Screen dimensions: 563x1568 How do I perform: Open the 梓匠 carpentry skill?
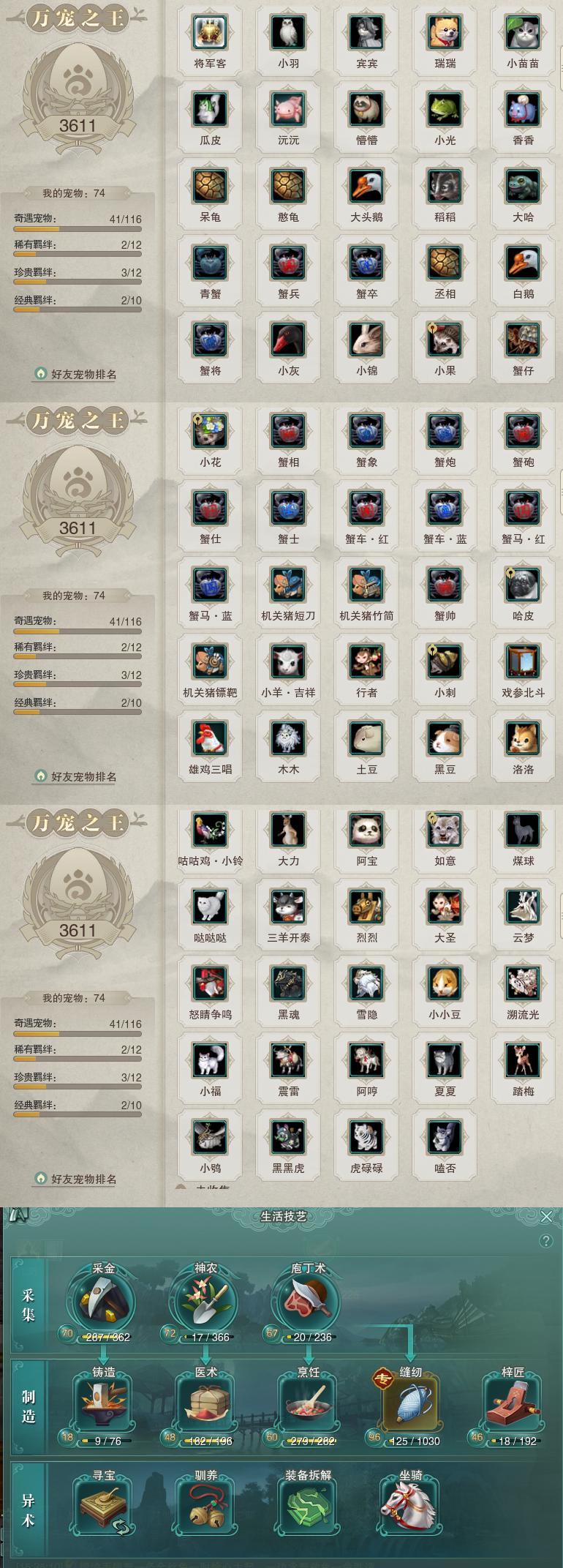tap(513, 1404)
